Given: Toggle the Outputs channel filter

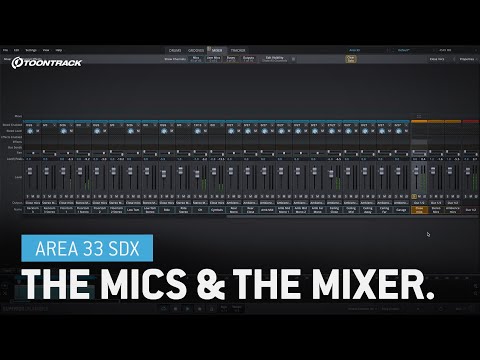Looking at the screenshot, I should 248,59.
